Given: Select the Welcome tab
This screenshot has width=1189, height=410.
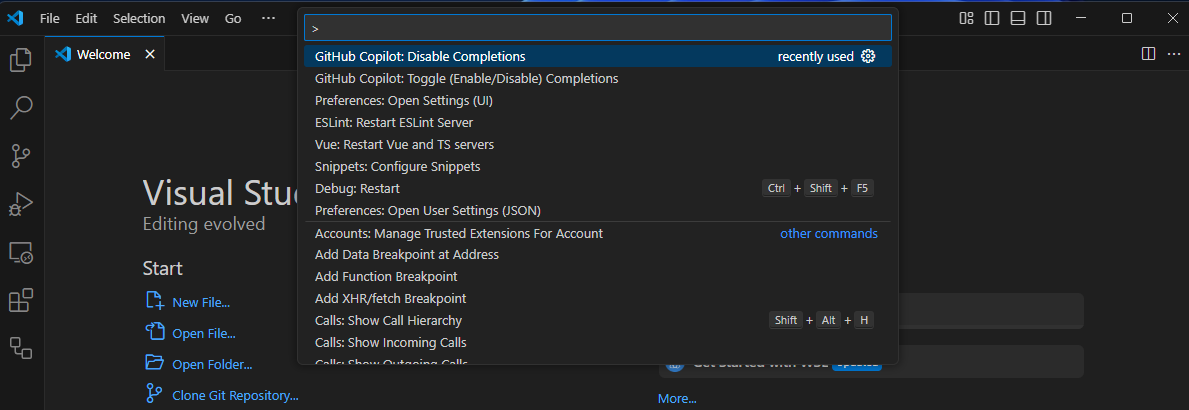Looking at the screenshot, I should click(105, 54).
